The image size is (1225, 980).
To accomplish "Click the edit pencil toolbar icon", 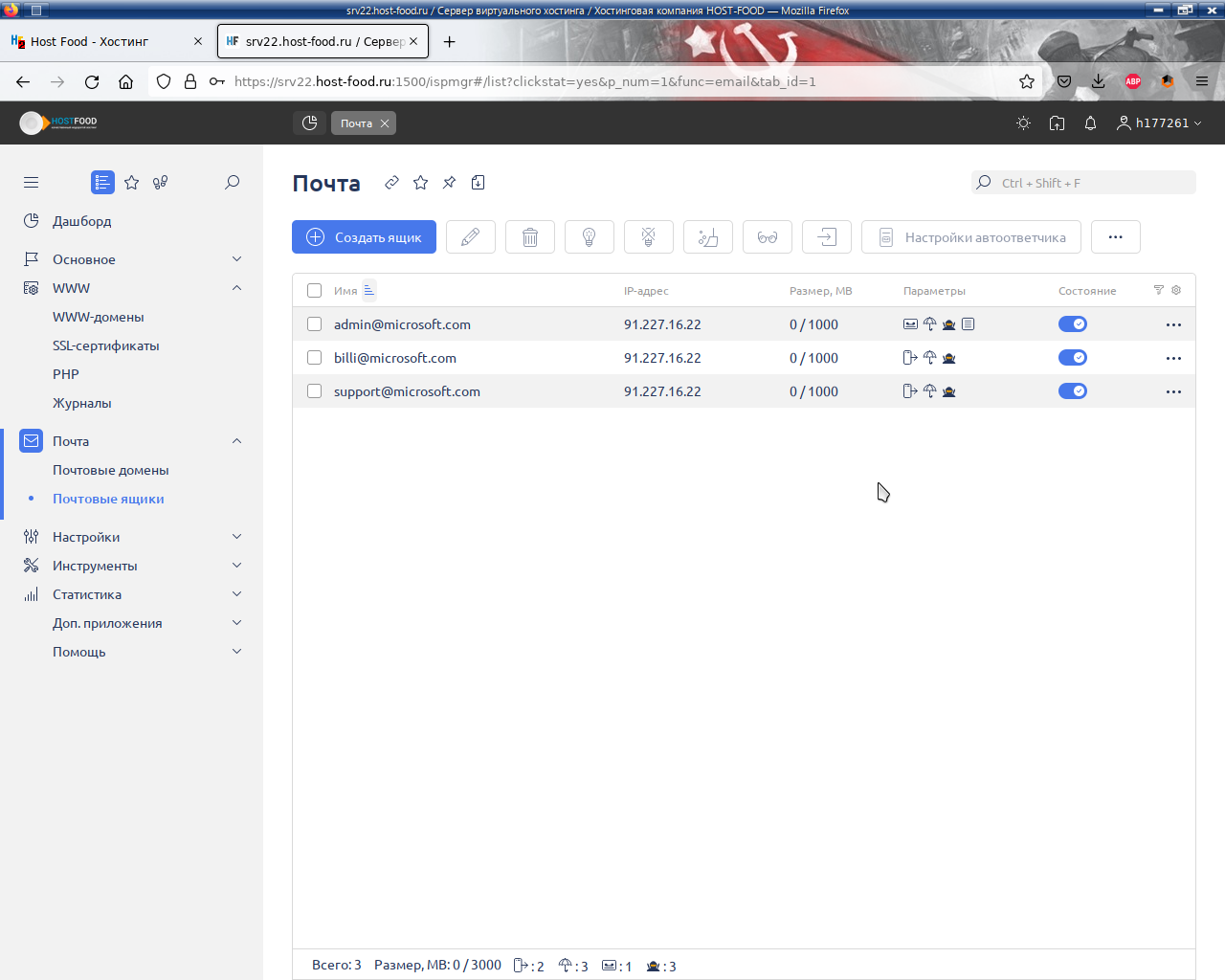I will 471,237.
